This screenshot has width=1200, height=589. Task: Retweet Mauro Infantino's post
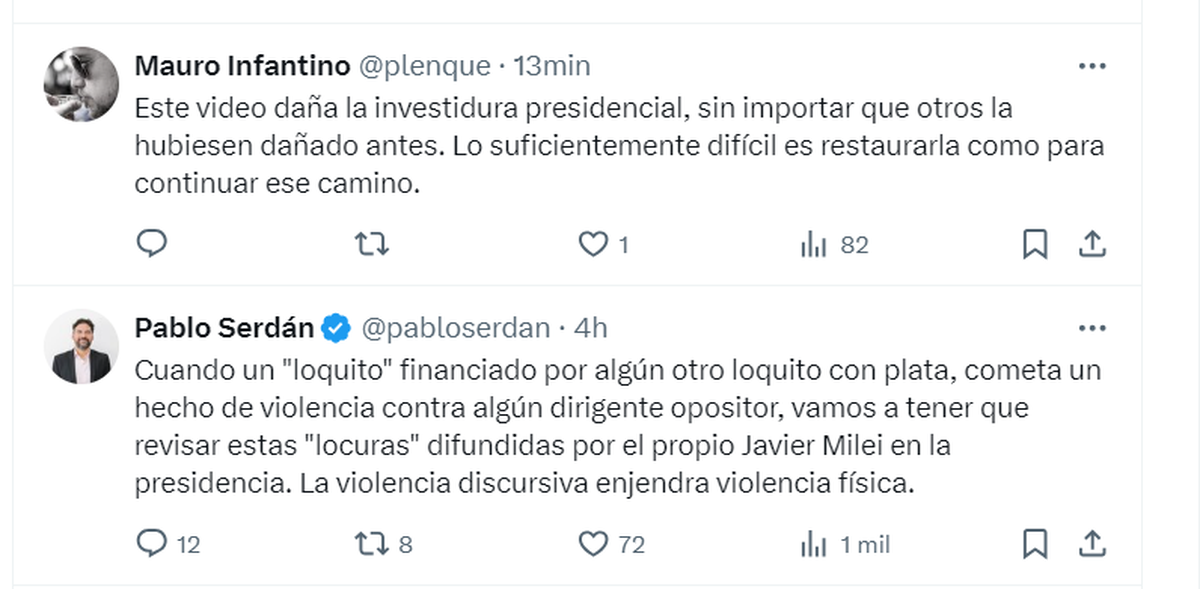[372, 244]
